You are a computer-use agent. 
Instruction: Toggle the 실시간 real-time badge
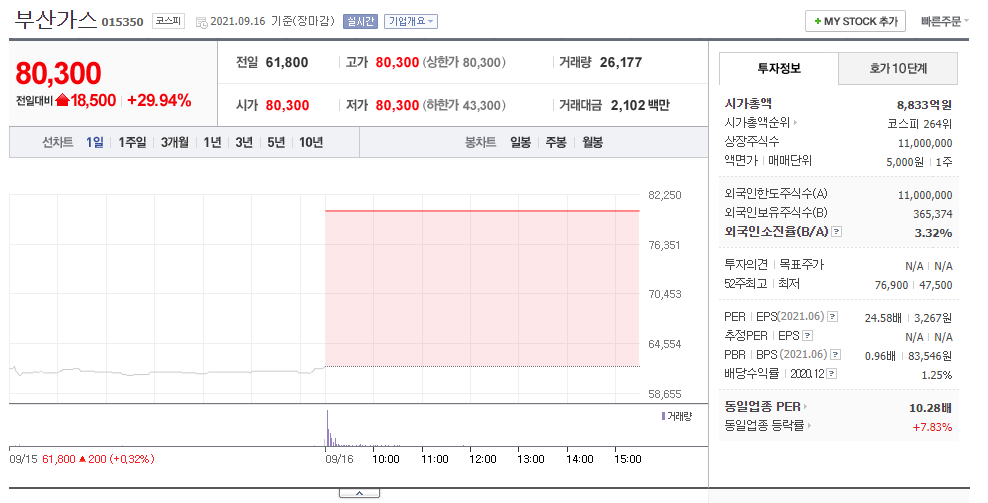(360, 21)
